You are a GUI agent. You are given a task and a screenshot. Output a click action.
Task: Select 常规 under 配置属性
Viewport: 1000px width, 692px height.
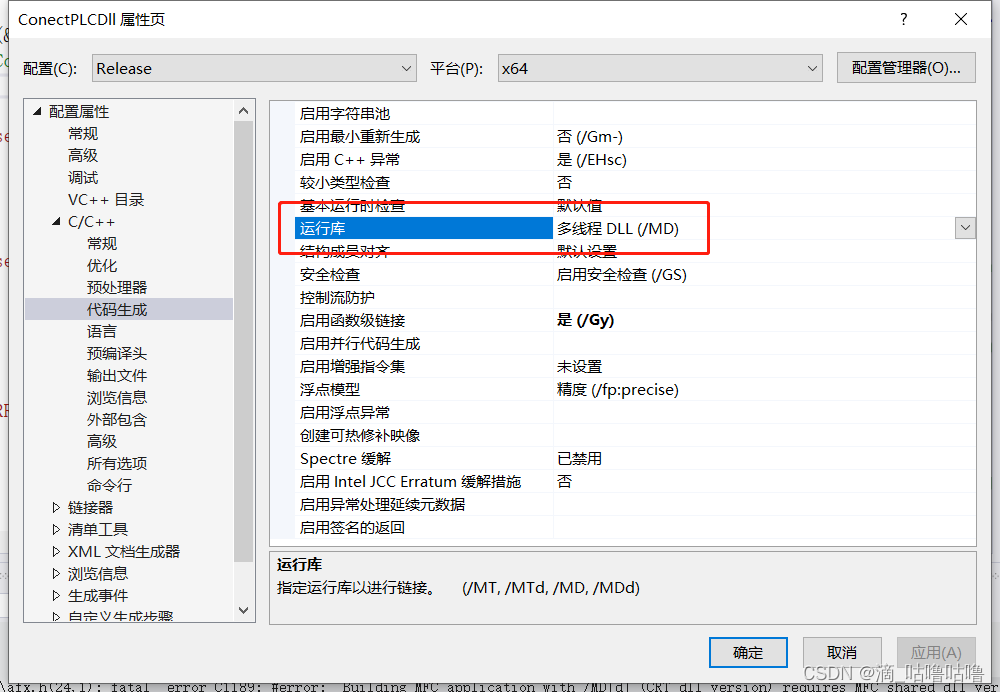[x=83, y=134]
